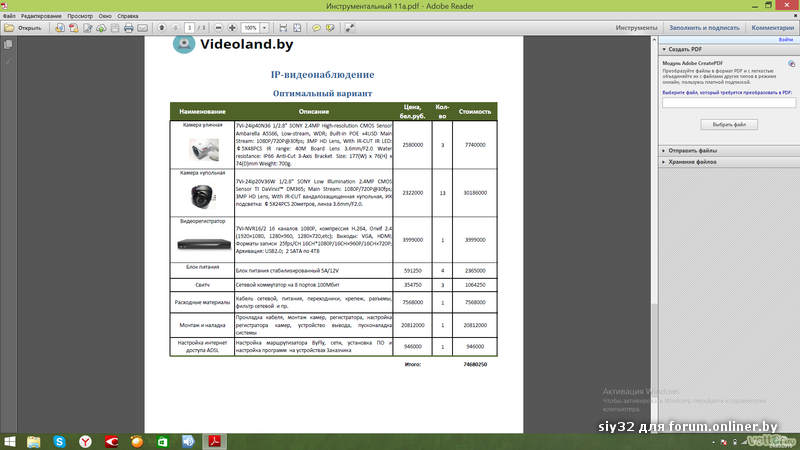Go to previous page with up arrow
Screen dimensions: 800x450
pos(162,28)
